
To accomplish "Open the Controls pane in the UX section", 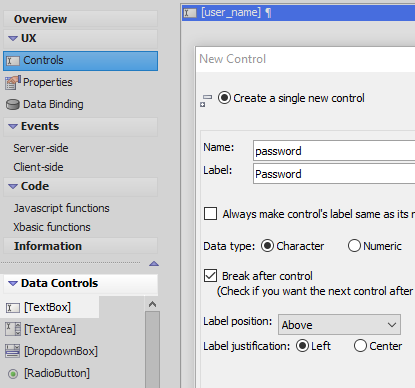I will pyautogui.click(x=80, y=61).
